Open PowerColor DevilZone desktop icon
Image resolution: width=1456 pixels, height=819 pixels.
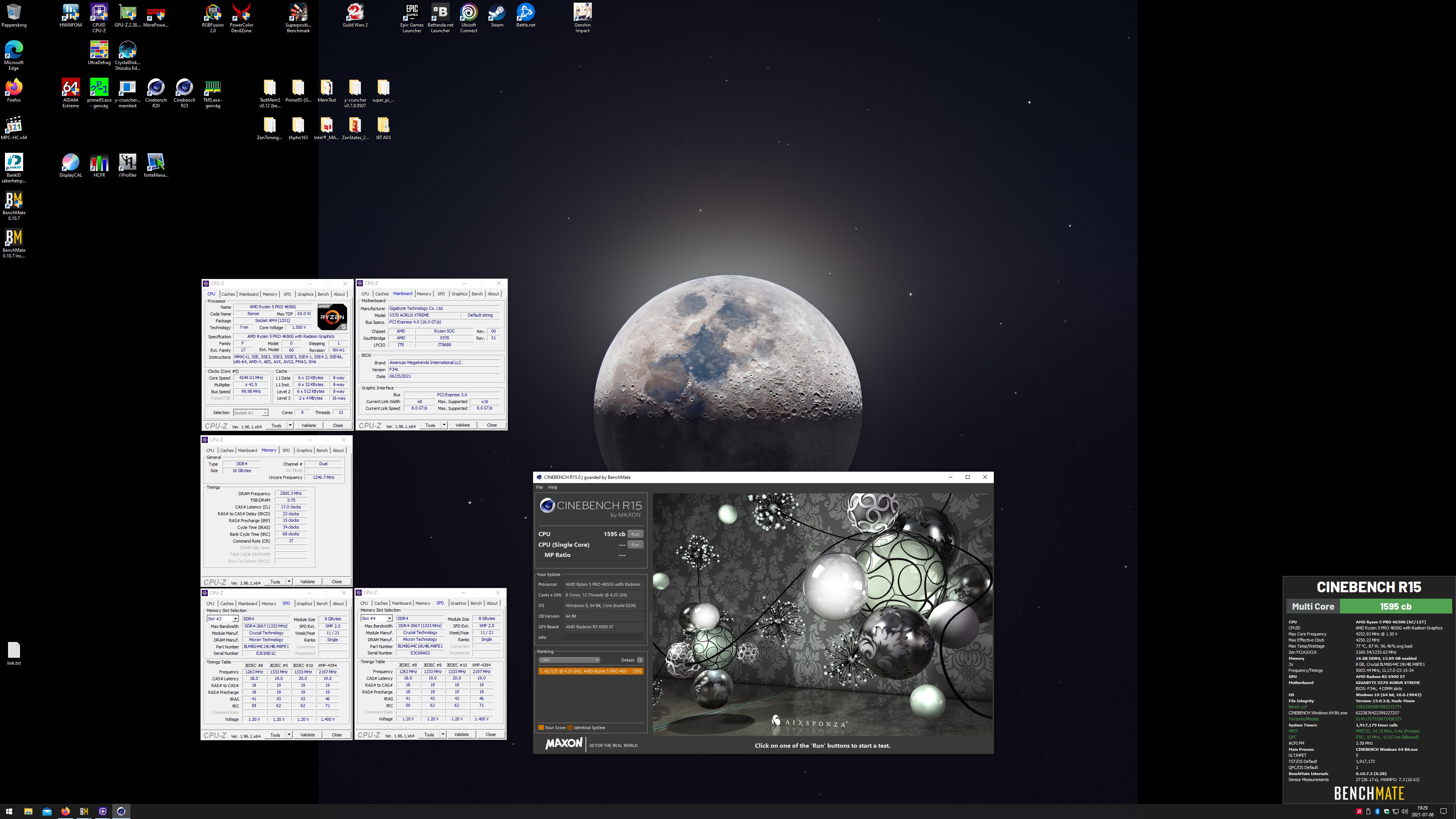[x=242, y=18]
